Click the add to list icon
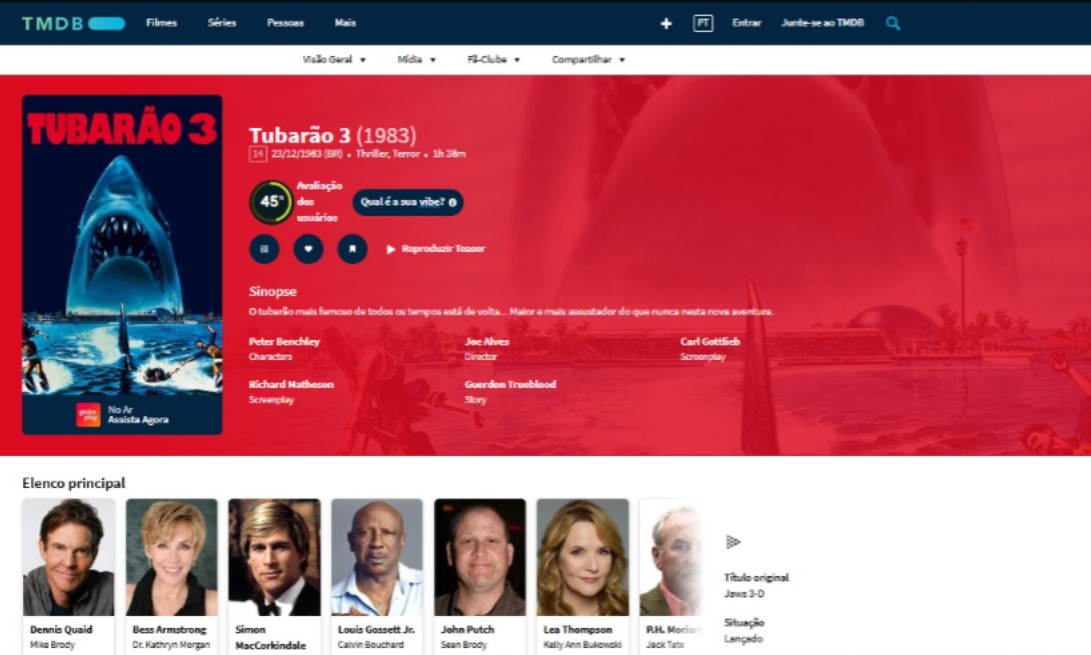Image resolution: width=1091 pixels, height=655 pixels. pos(264,248)
